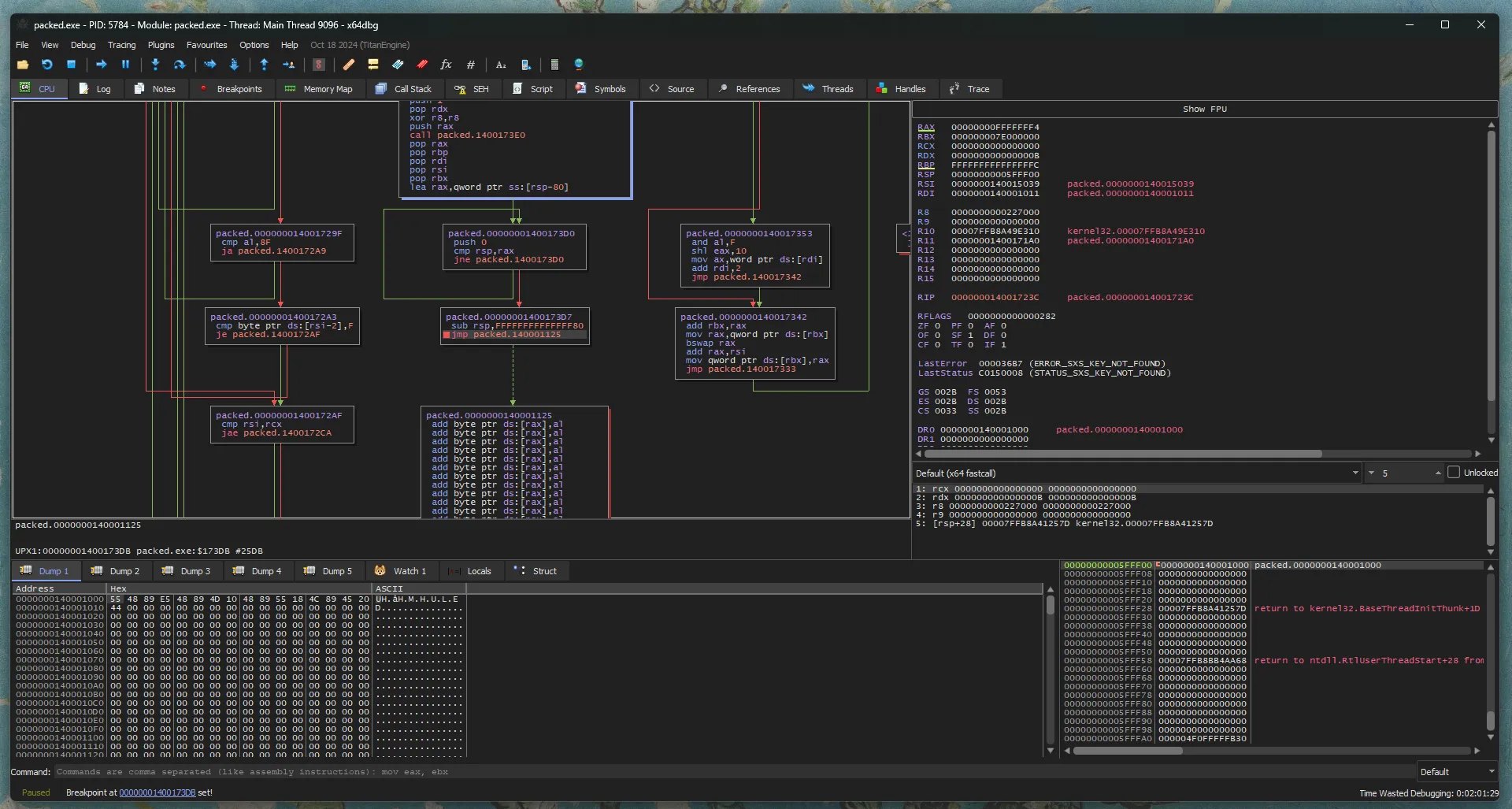The width and height of the screenshot is (1512, 809).
Task: Toggle the Unlocked checkbox
Action: click(x=1454, y=473)
